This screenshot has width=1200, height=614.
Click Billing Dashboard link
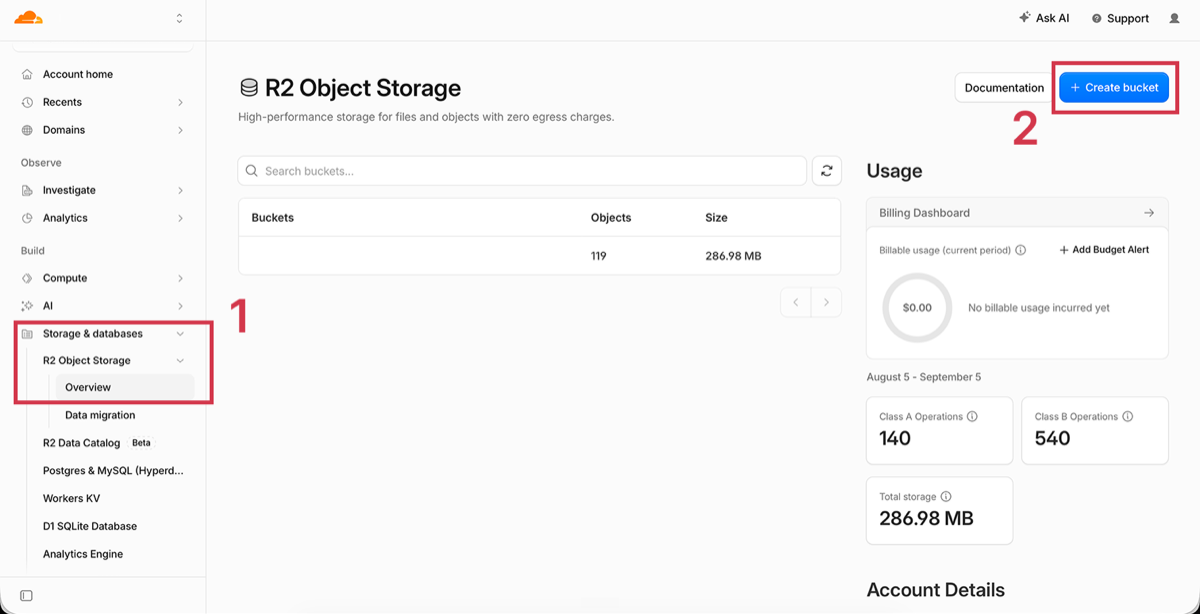coord(924,213)
